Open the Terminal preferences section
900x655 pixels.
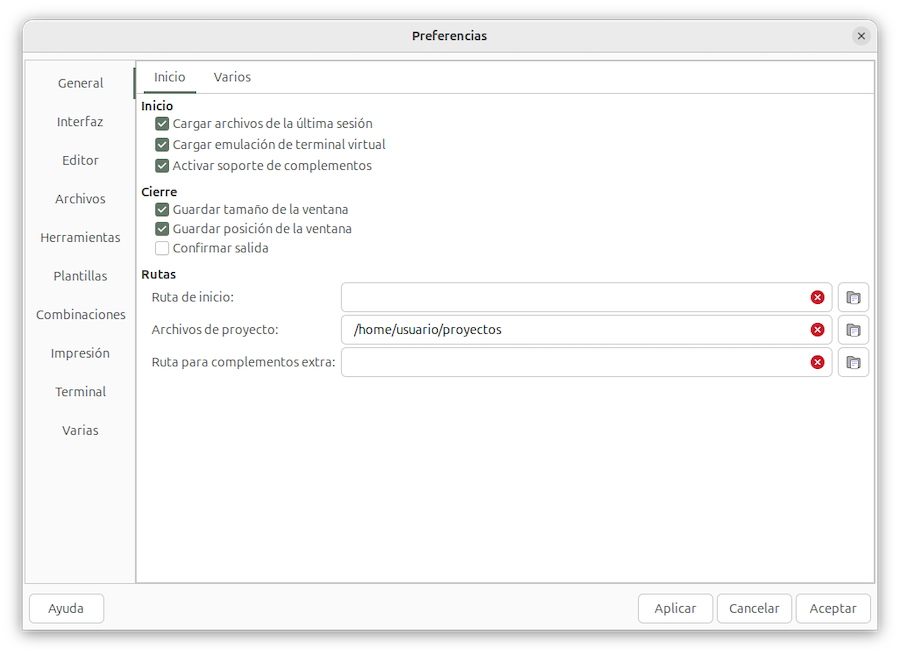tap(80, 392)
